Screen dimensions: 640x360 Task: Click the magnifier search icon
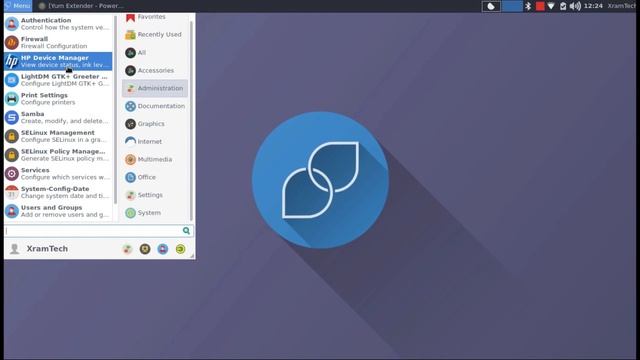click(186, 231)
